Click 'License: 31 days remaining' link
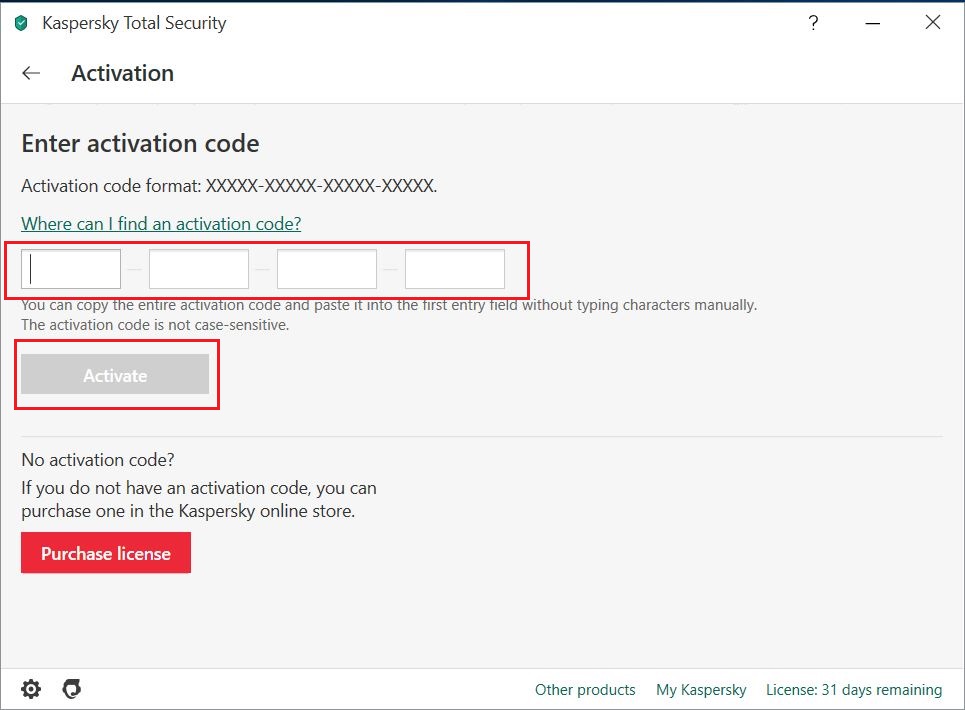The height and width of the screenshot is (710, 965). click(854, 690)
